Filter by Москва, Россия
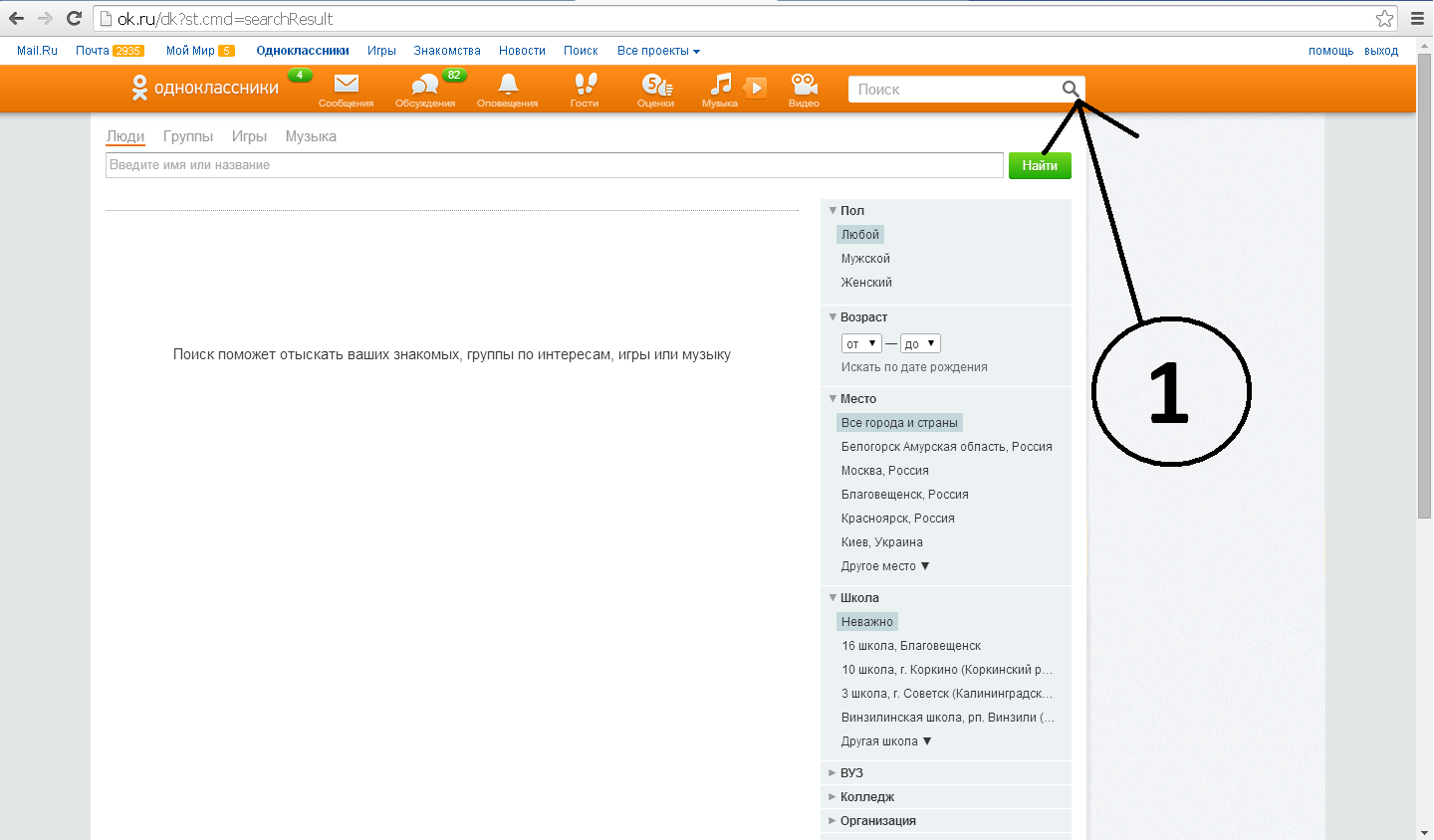 point(885,471)
